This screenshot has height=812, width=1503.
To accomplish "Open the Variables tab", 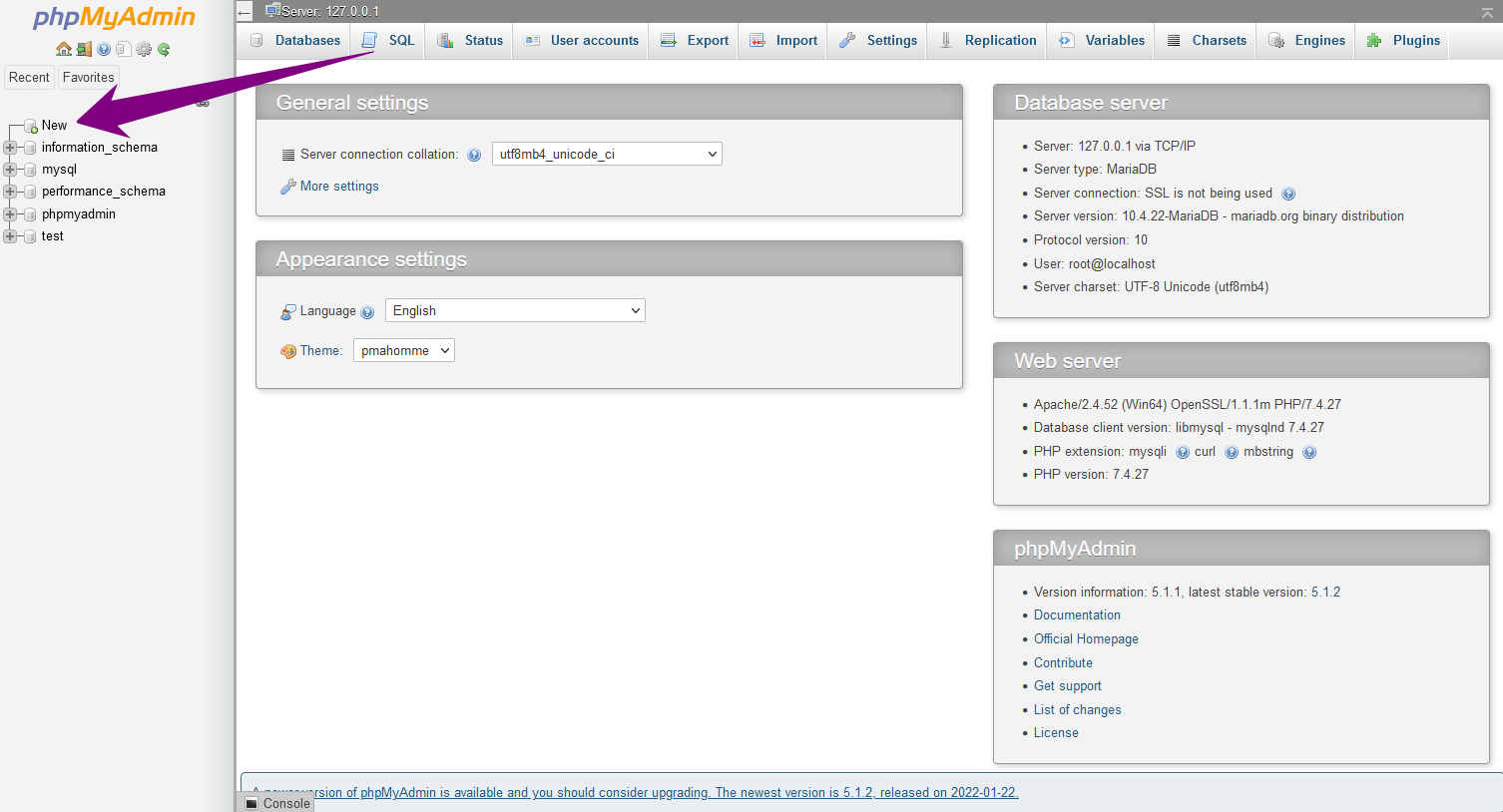I will tap(1101, 41).
